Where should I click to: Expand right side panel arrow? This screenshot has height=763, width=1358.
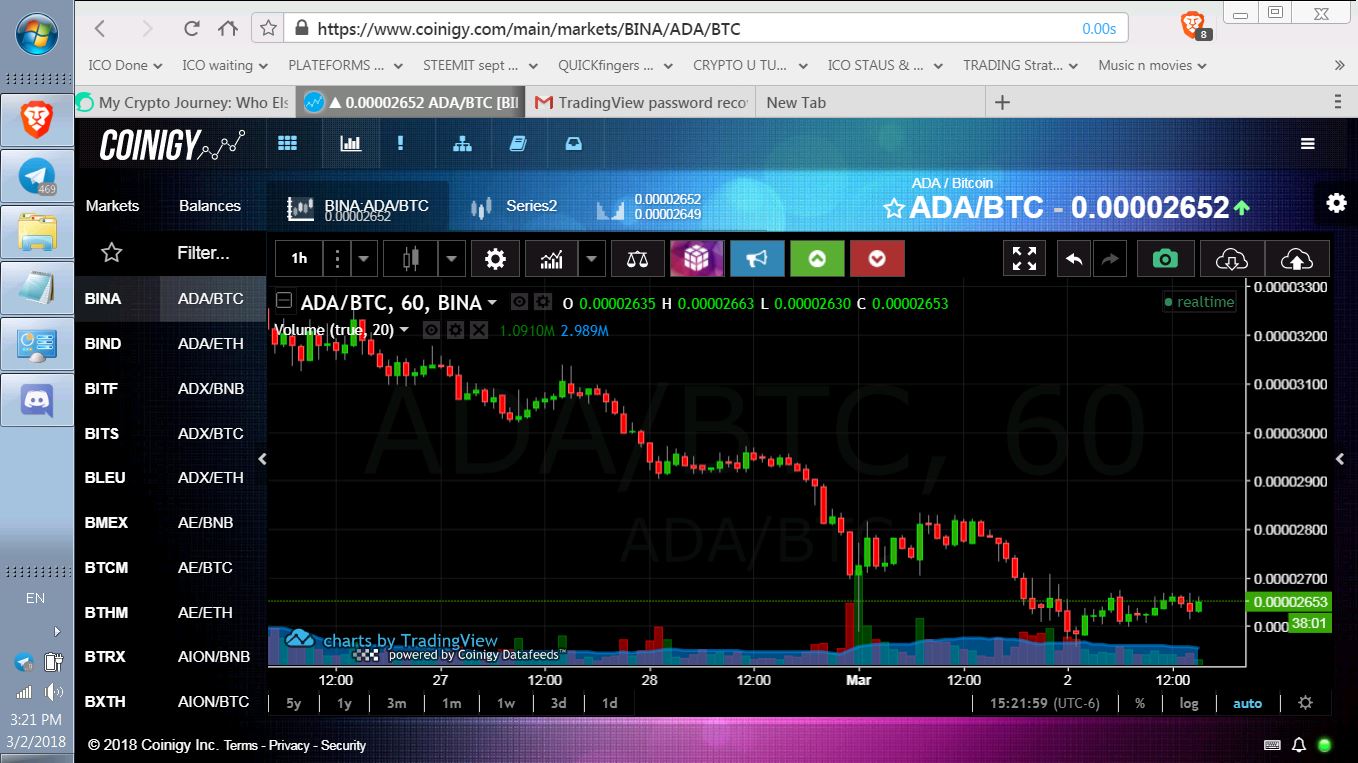tap(1340, 459)
